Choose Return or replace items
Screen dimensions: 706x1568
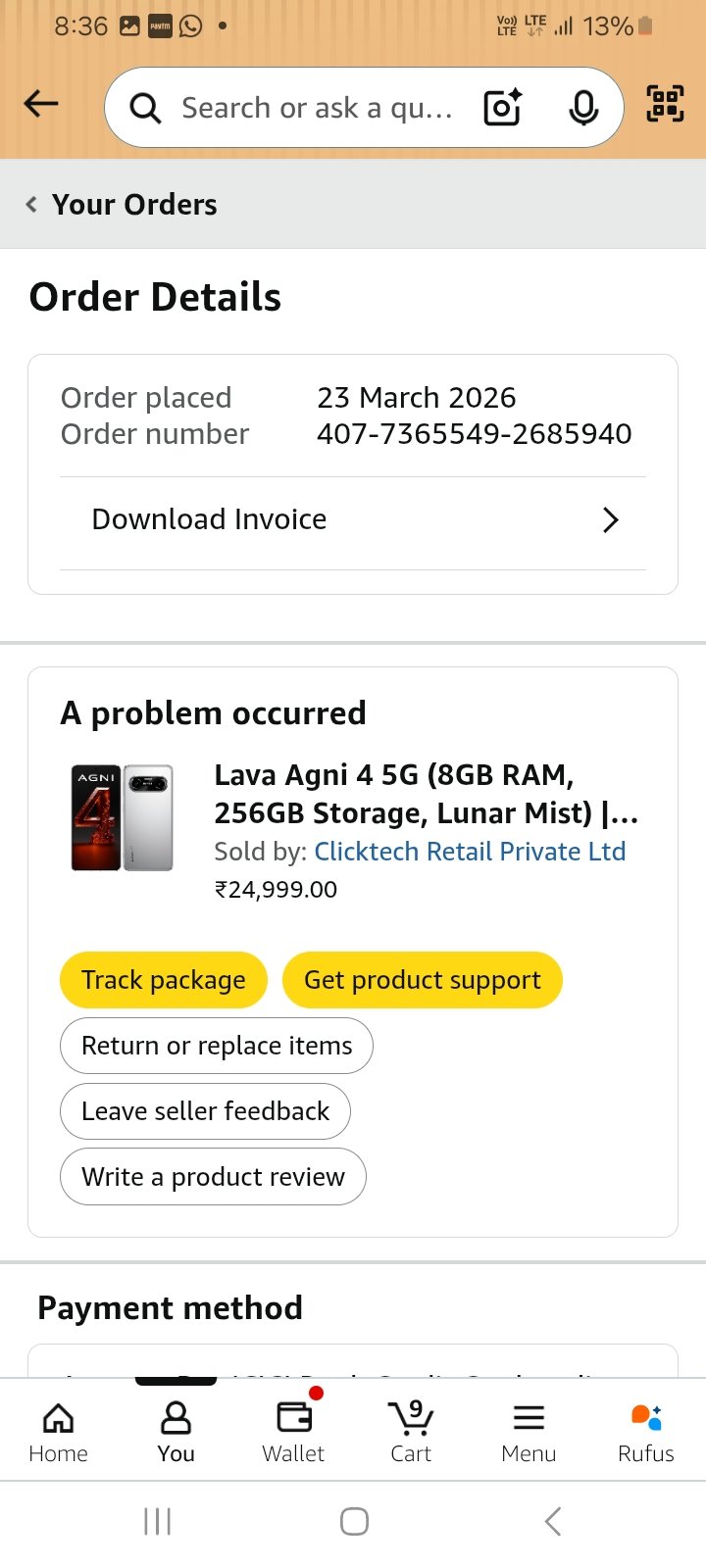click(x=217, y=1046)
